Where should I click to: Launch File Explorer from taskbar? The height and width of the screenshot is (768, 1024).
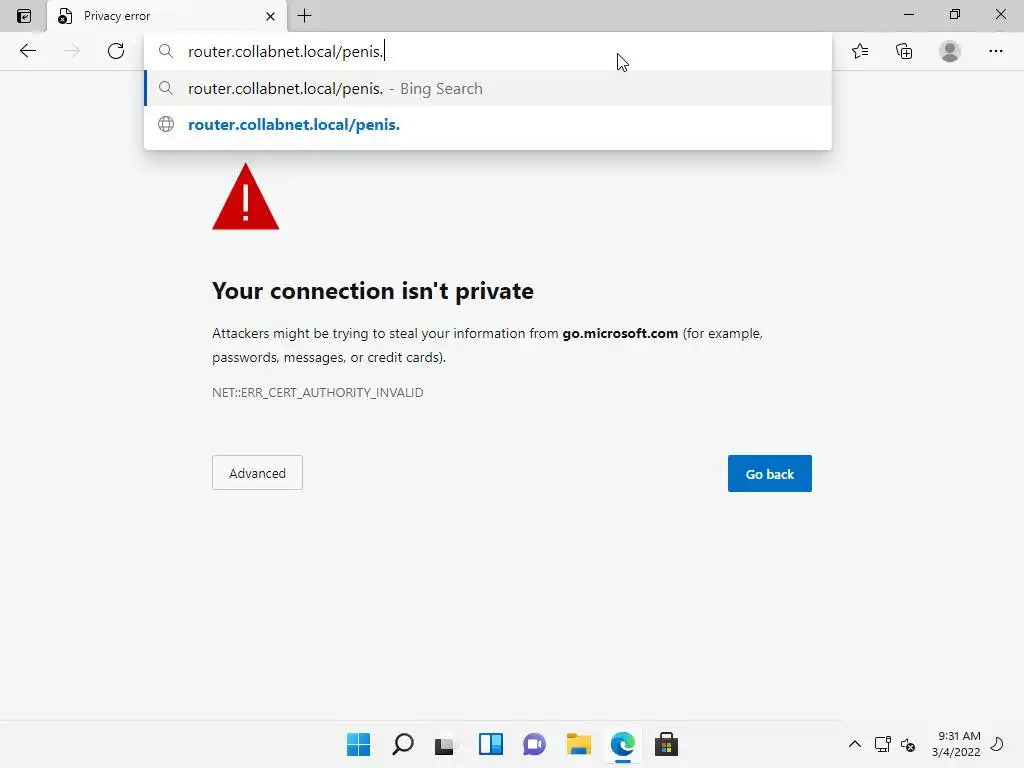(x=578, y=744)
